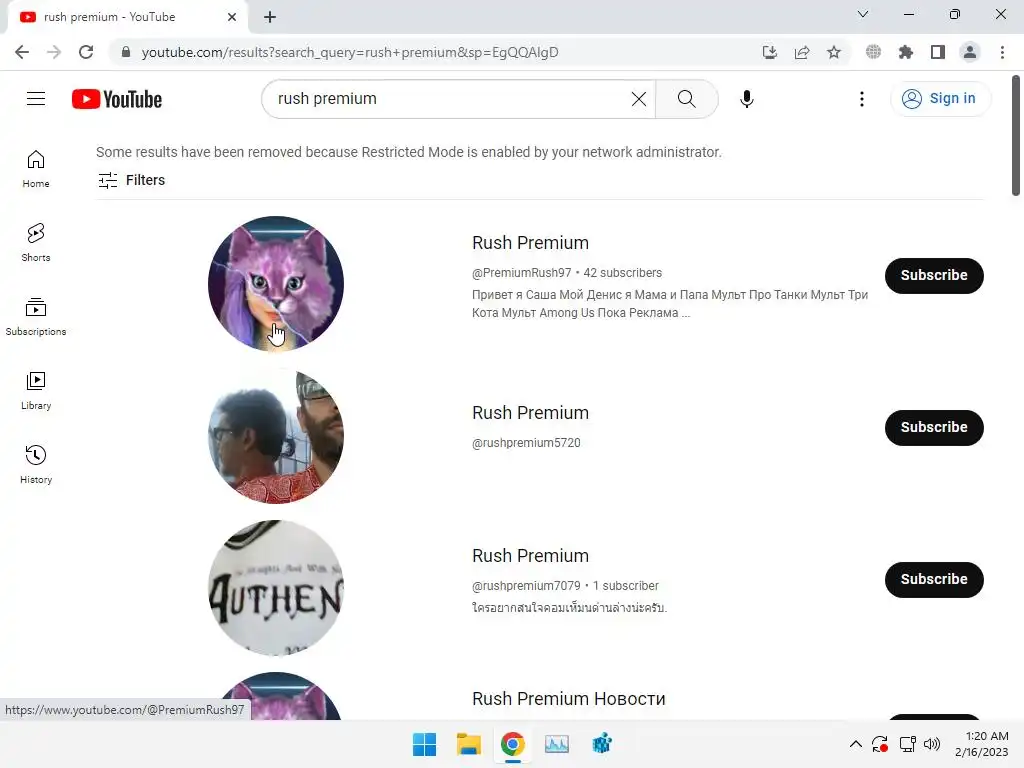
Task: Open YouTube settings three-dot menu
Action: [861, 99]
